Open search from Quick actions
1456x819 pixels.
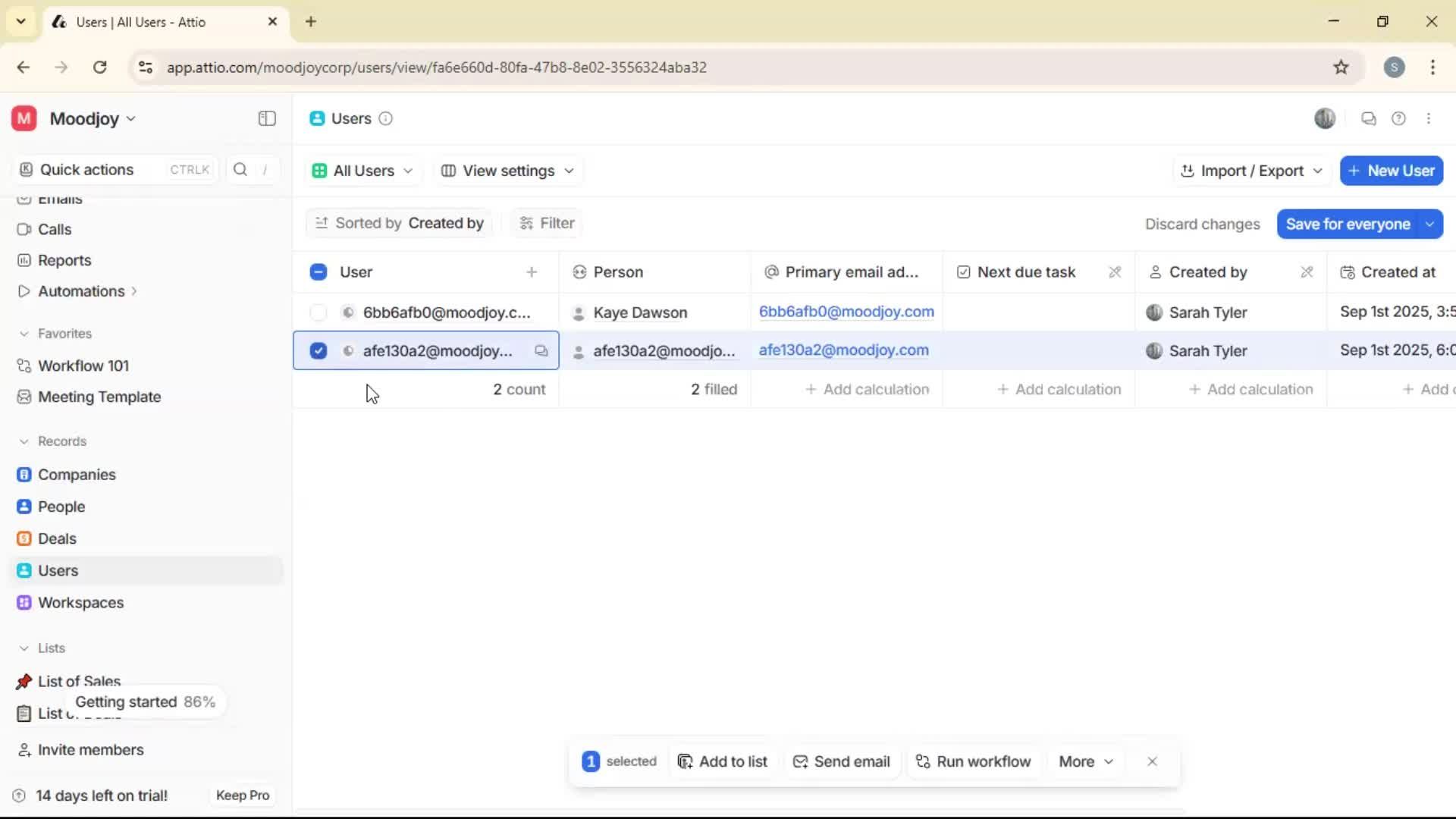pos(240,170)
